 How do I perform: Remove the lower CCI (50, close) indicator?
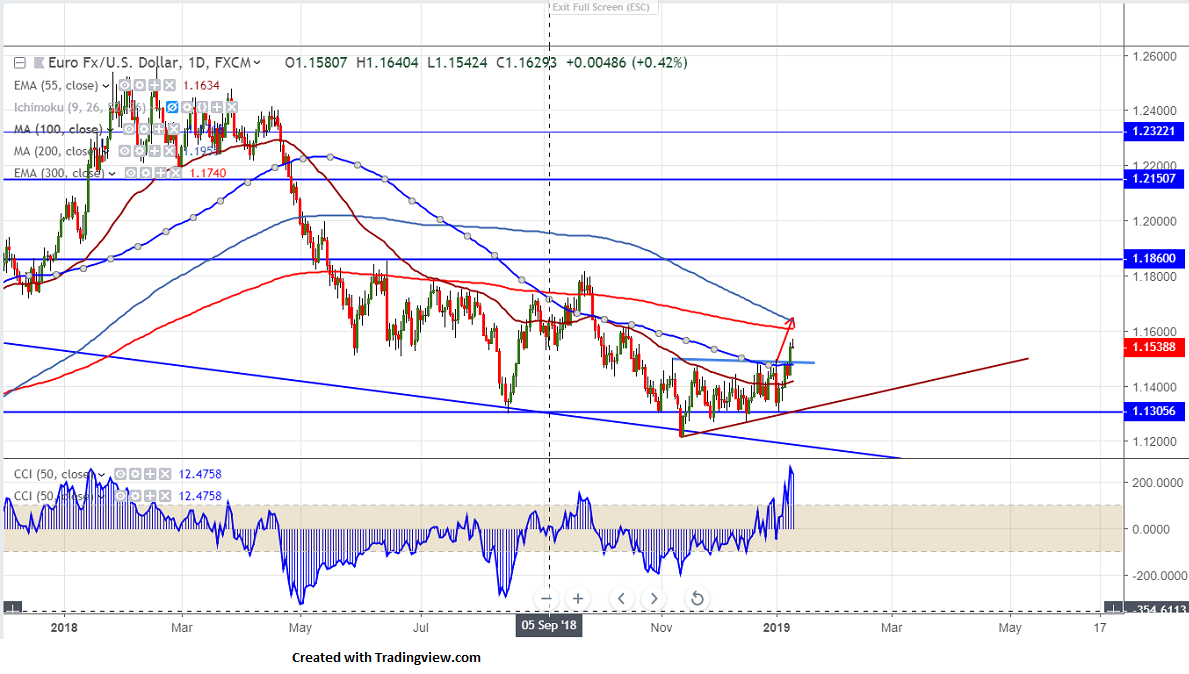coord(165,496)
